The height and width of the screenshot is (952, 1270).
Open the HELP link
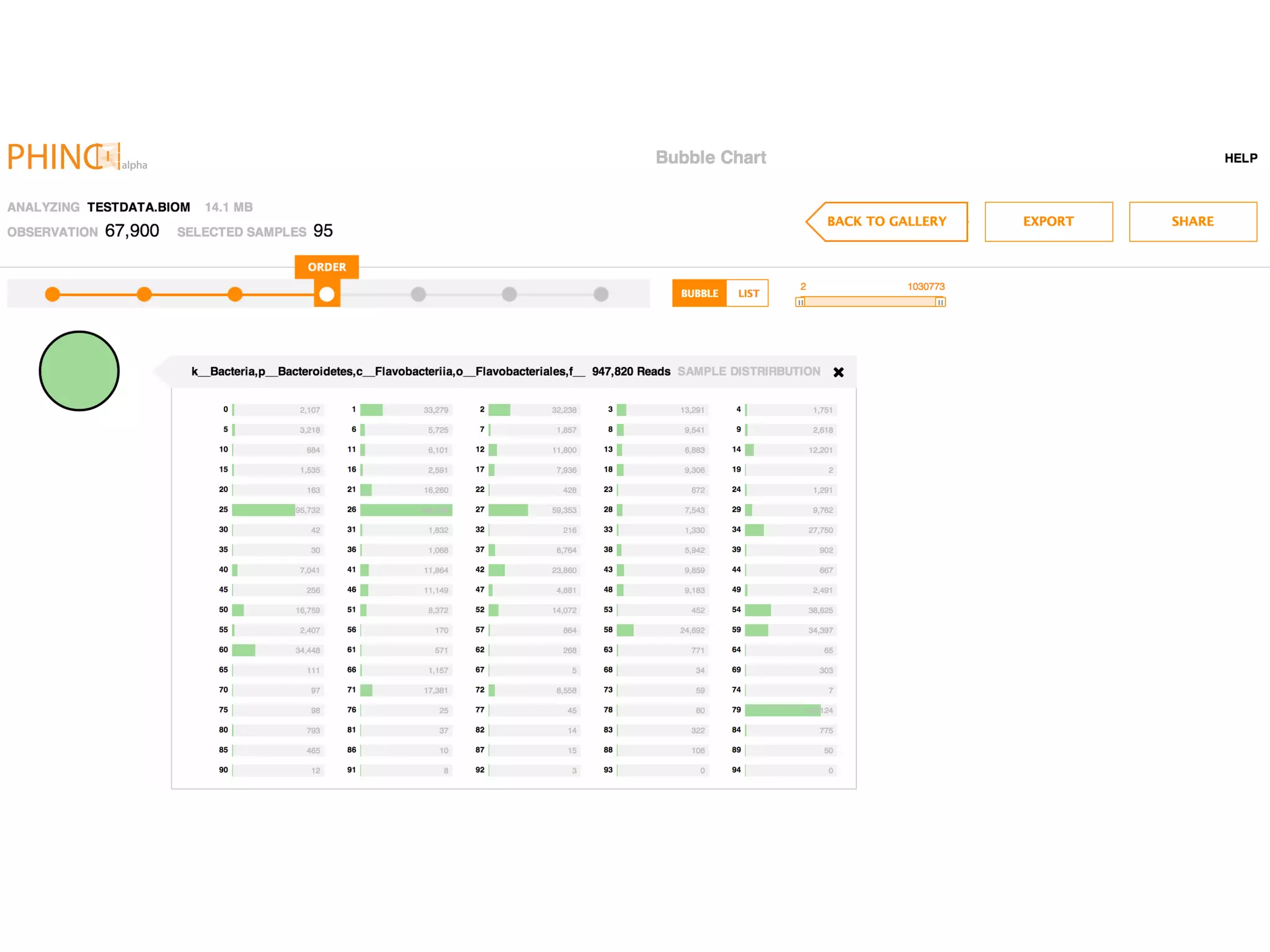pyautogui.click(x=1240, y=159)
